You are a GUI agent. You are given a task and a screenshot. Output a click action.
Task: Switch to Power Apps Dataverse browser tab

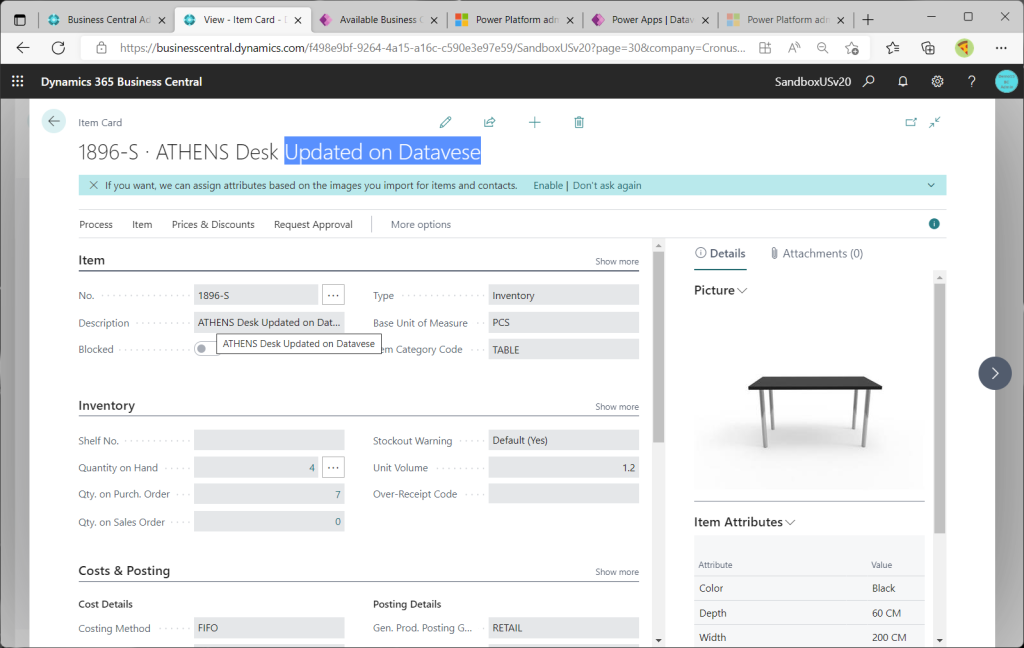pos(652,20)
